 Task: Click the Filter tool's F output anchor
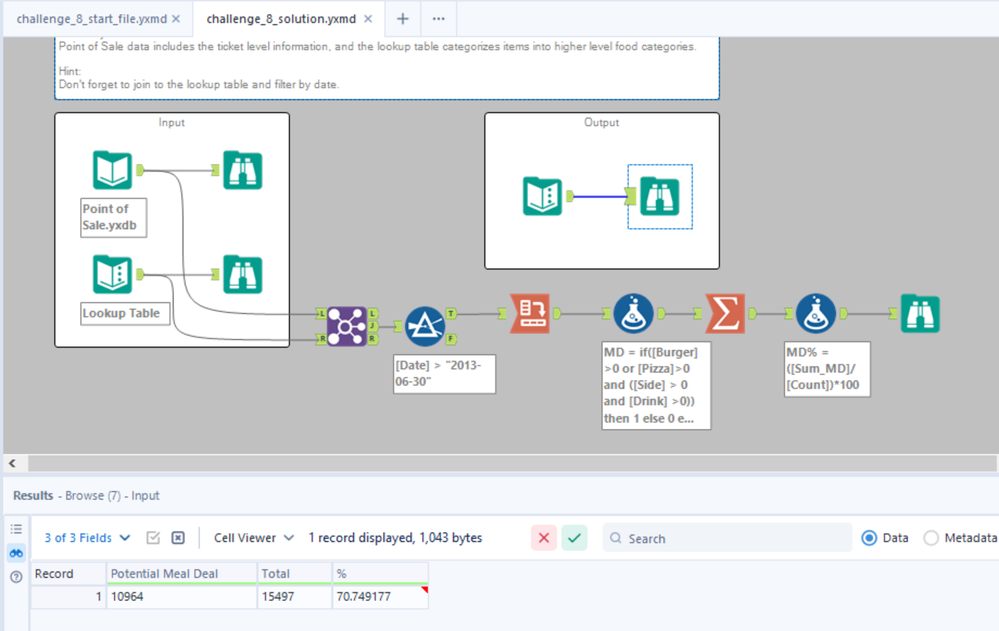pyautogui.click(x=451, y=339)
